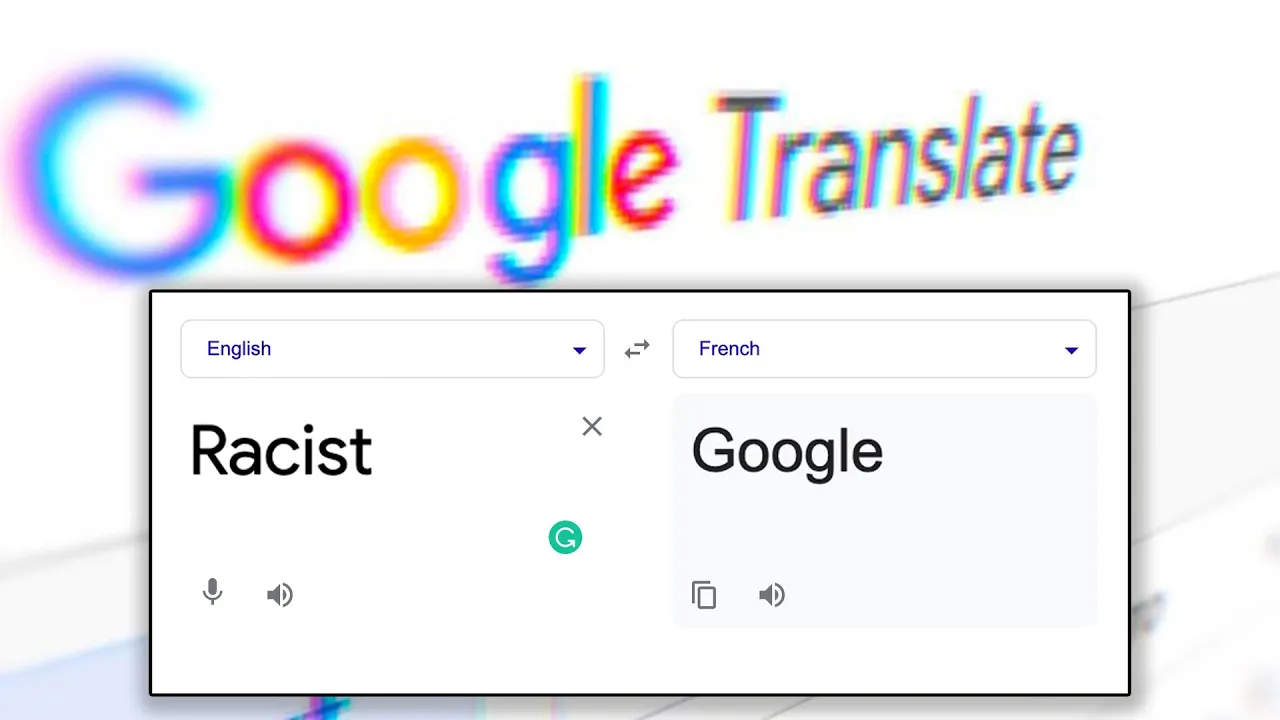Swap the English and French languages
Image resolution: width=1280 pixels, height=720 pixels.
coord(637,349)
